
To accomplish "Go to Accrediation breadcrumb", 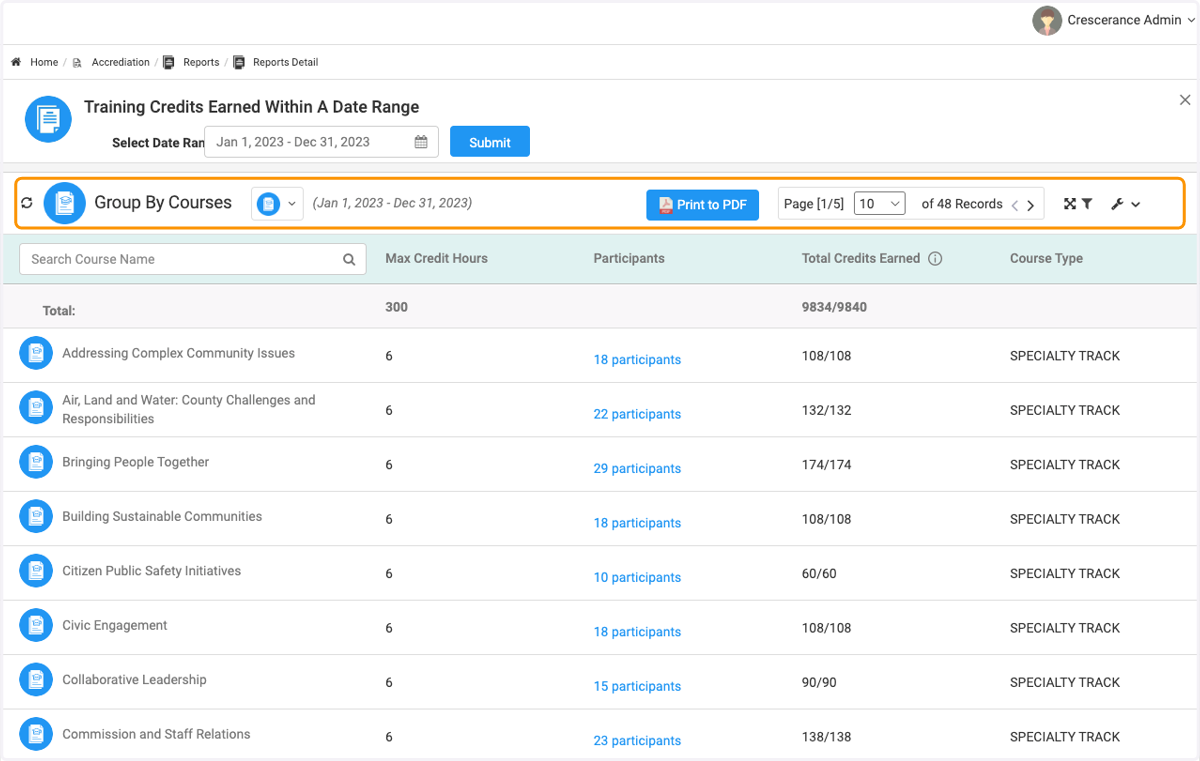I will pos(121,62).
